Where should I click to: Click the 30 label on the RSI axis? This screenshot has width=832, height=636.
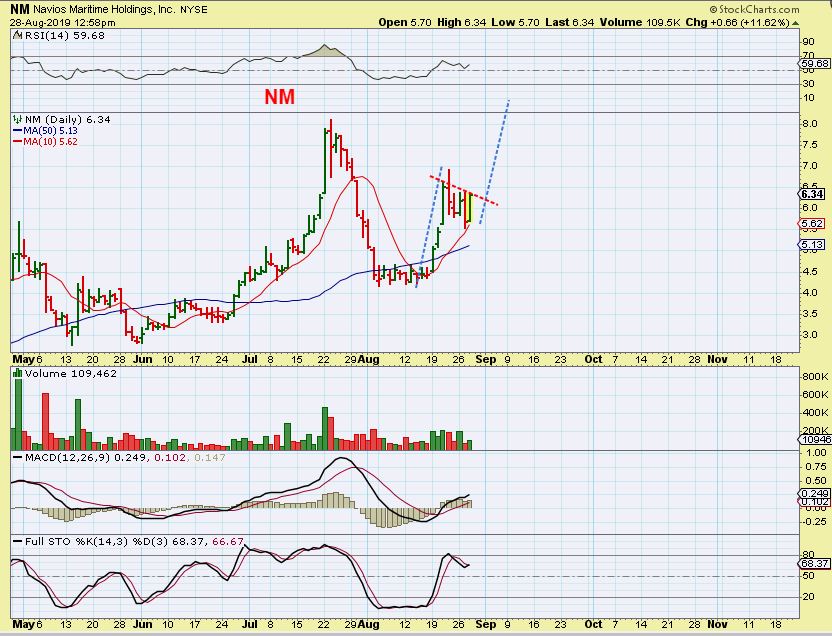[x=809, y=84]
